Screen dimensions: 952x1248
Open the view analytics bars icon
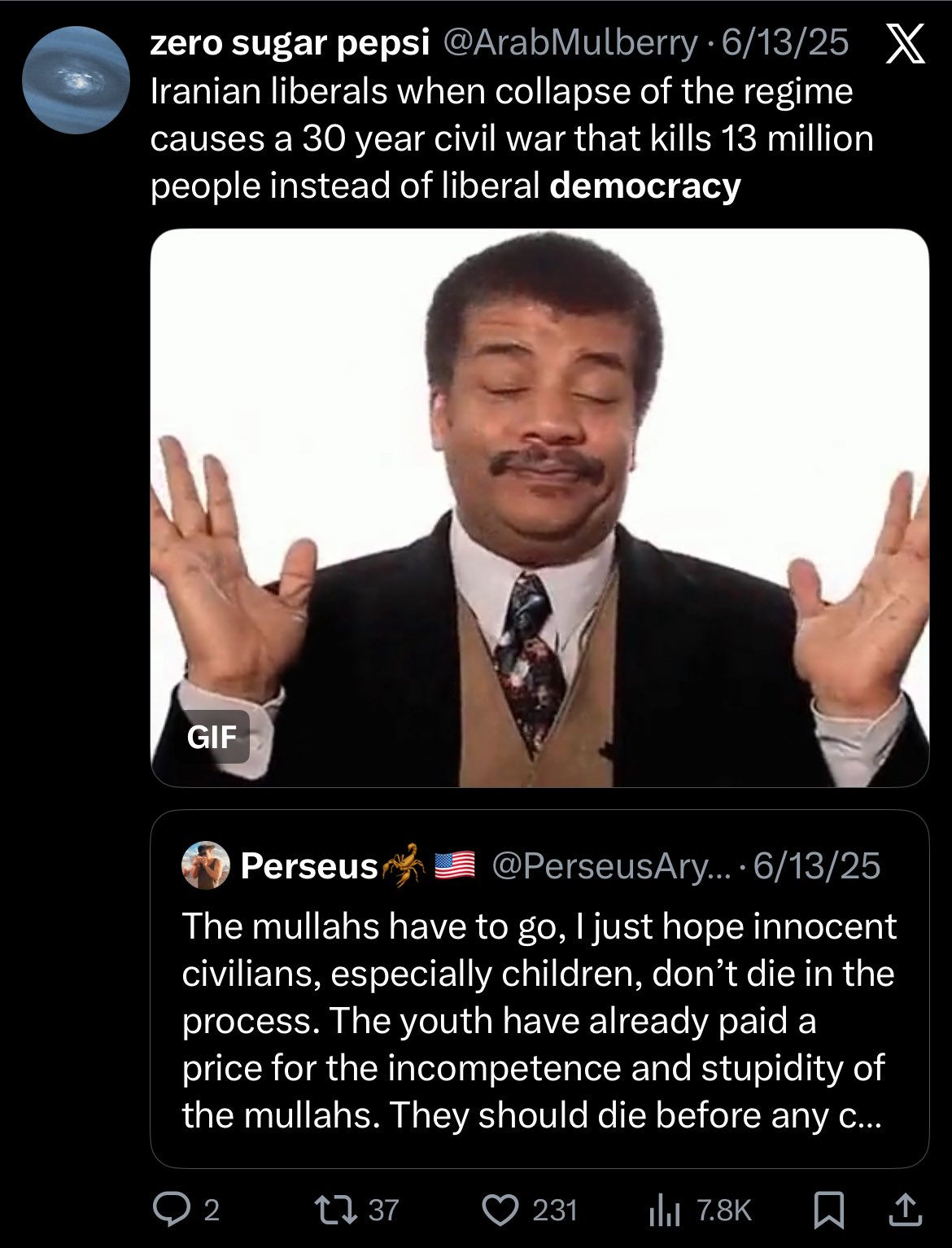664,1211
